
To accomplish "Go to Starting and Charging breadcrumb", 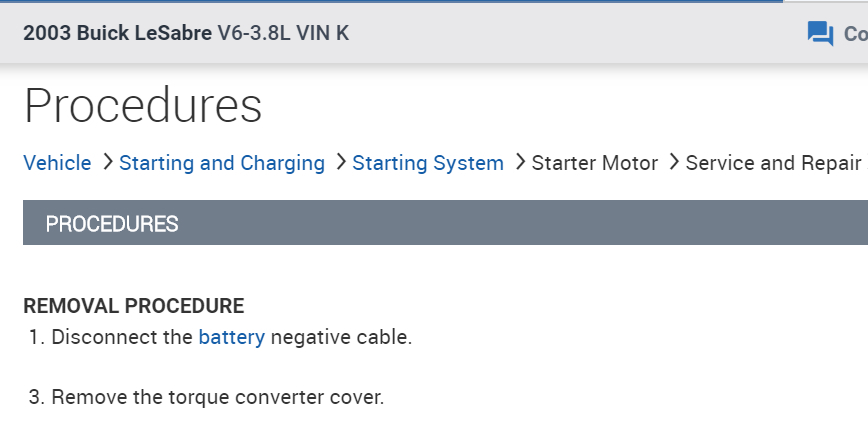I will pos(222,163).
